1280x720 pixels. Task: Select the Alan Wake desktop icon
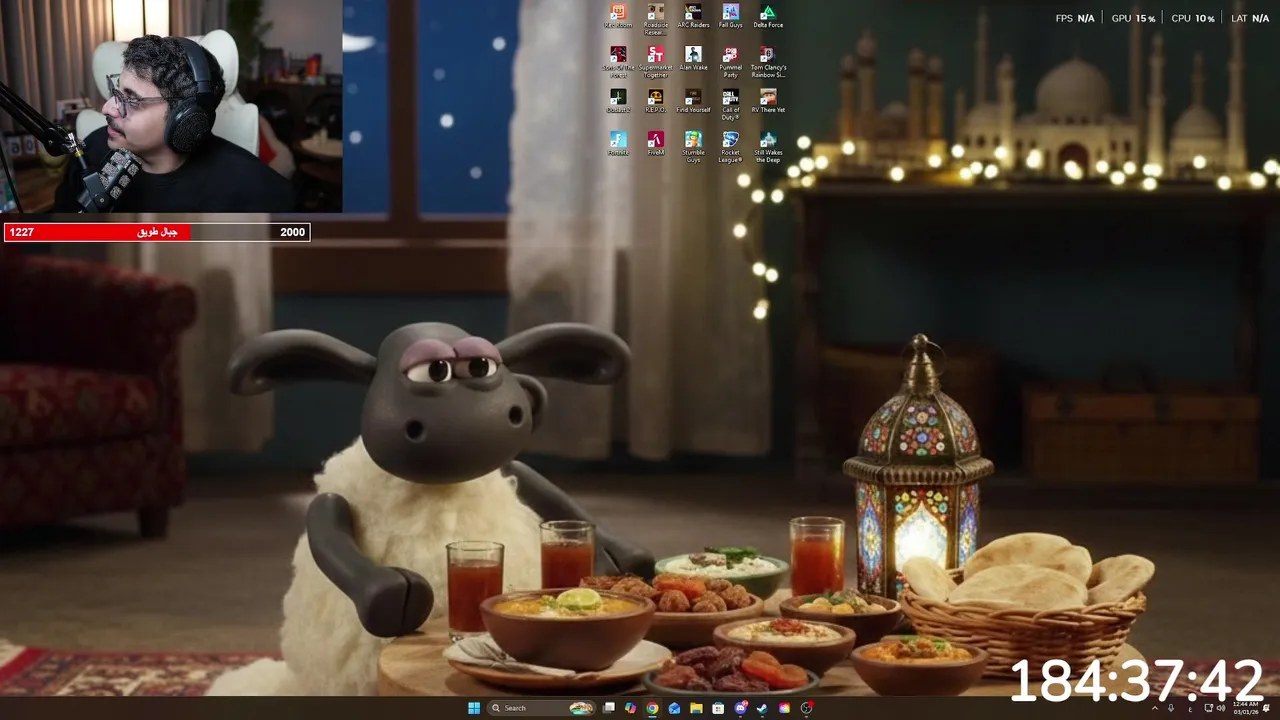pos(693,59)
